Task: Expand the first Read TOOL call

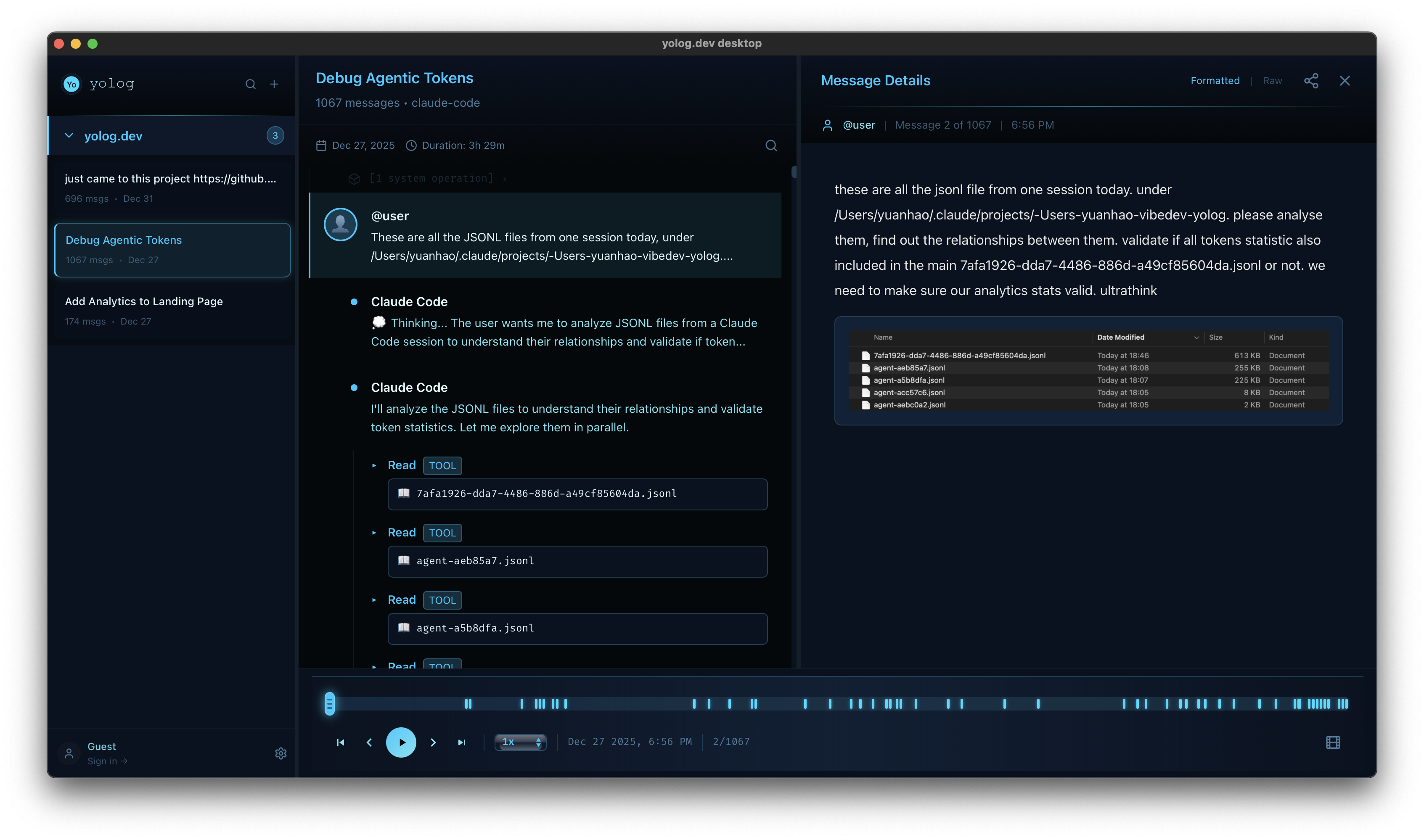Action: (374, 465)
